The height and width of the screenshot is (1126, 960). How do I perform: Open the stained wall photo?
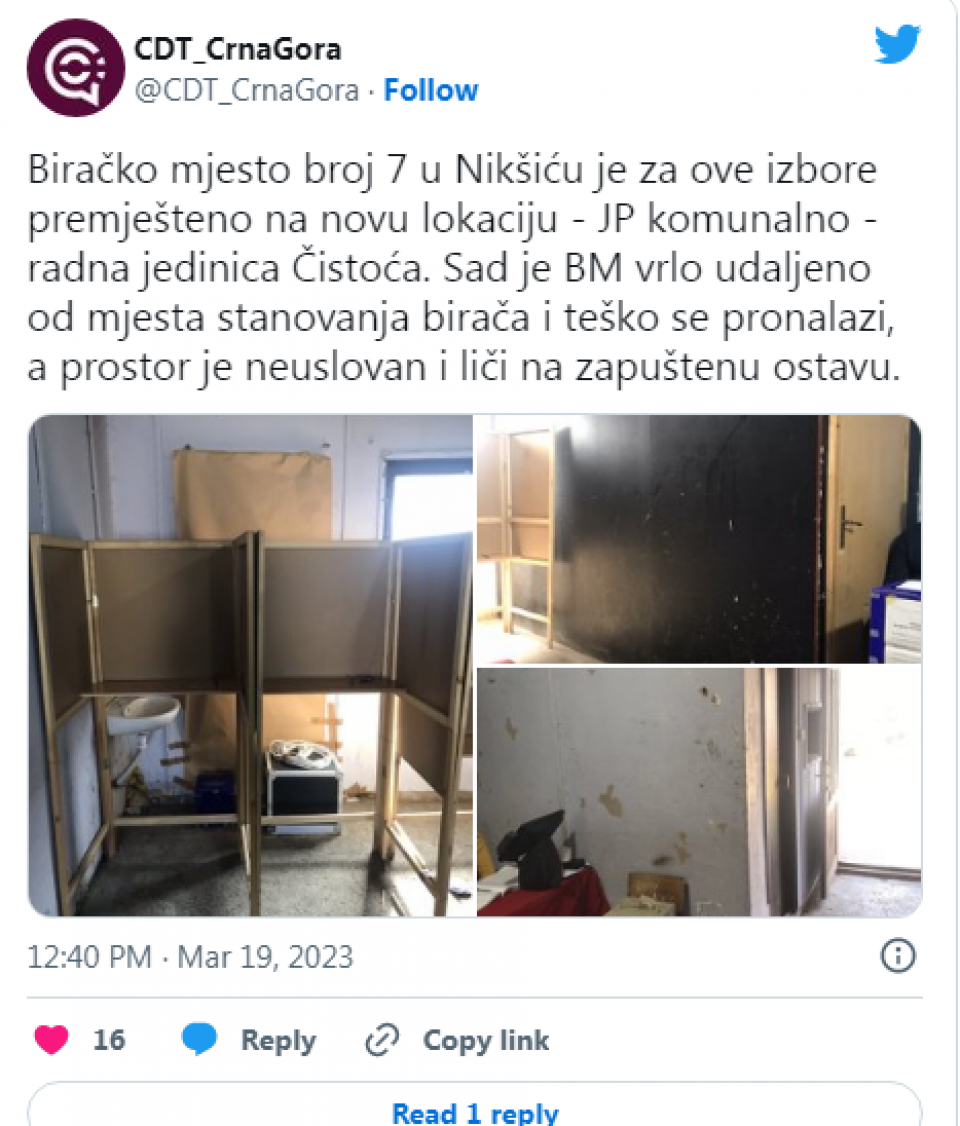699,792
